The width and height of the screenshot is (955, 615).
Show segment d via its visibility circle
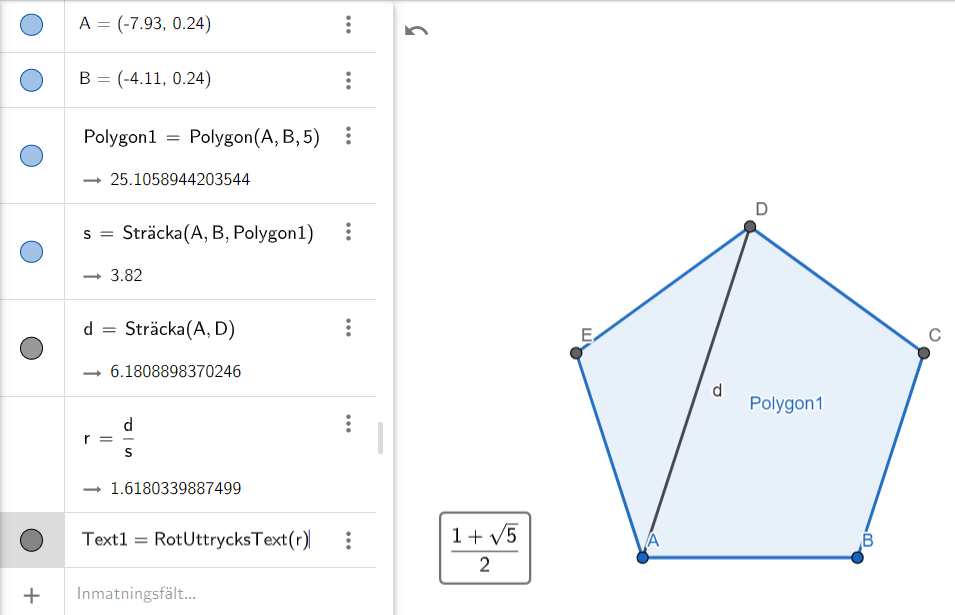coord(31,348)
